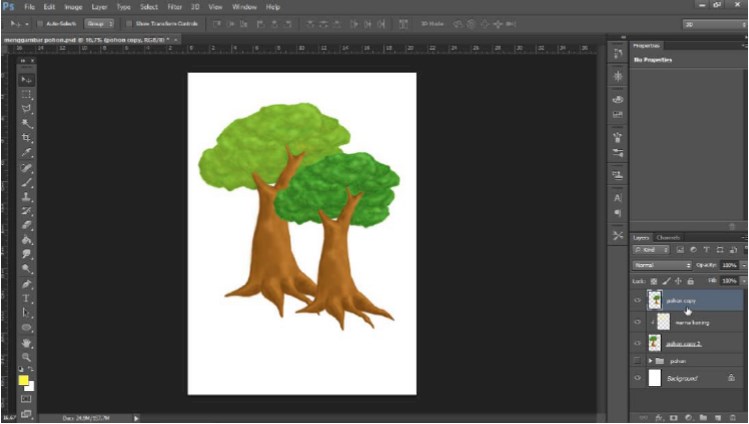The image size is (749, 424).
Task: Open the Group auto-select dropdown
Action: pyautogui.click(x=99, y=22)
